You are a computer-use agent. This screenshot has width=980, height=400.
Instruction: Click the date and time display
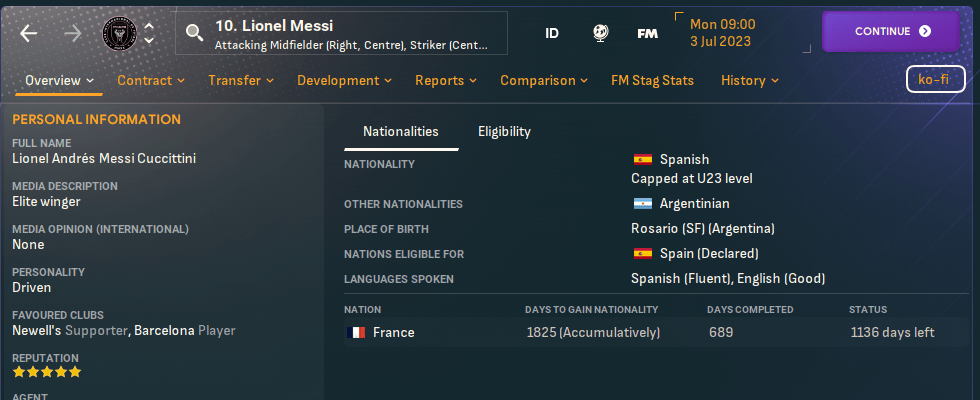(722, 32)
